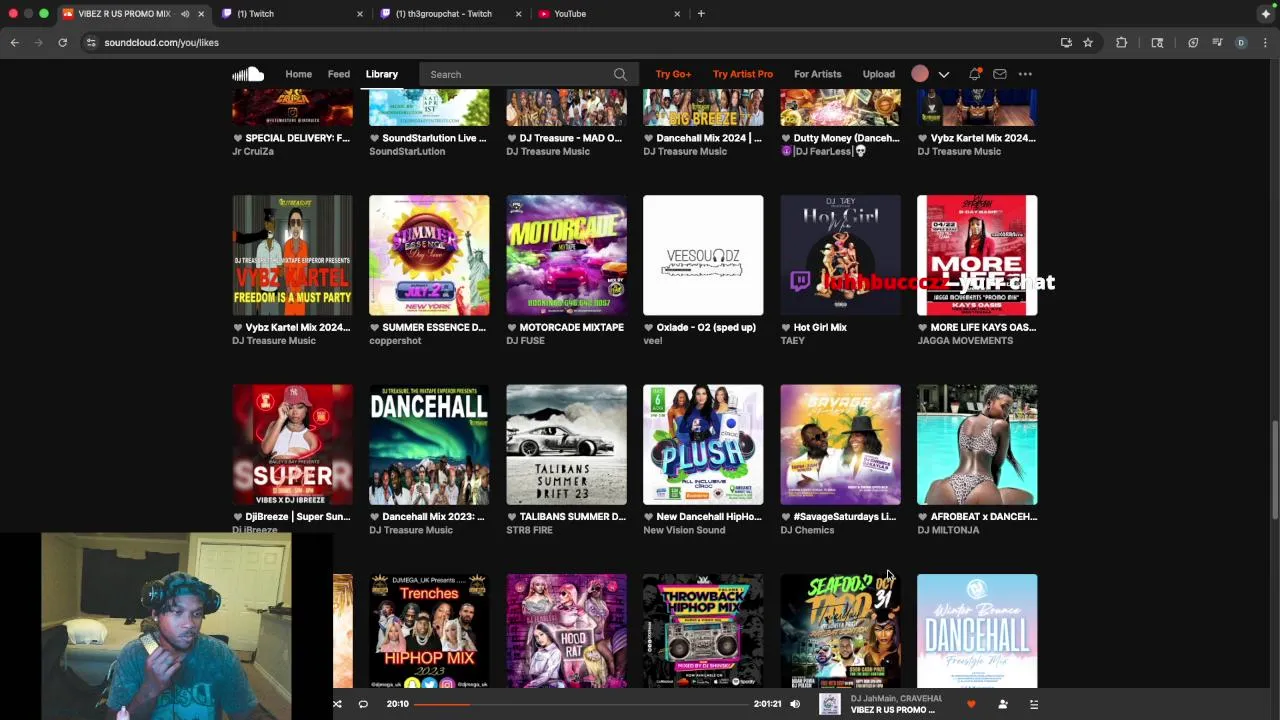Click the page vertical scrollbar
This screenshot has height=720, width=1280.
1274,470
